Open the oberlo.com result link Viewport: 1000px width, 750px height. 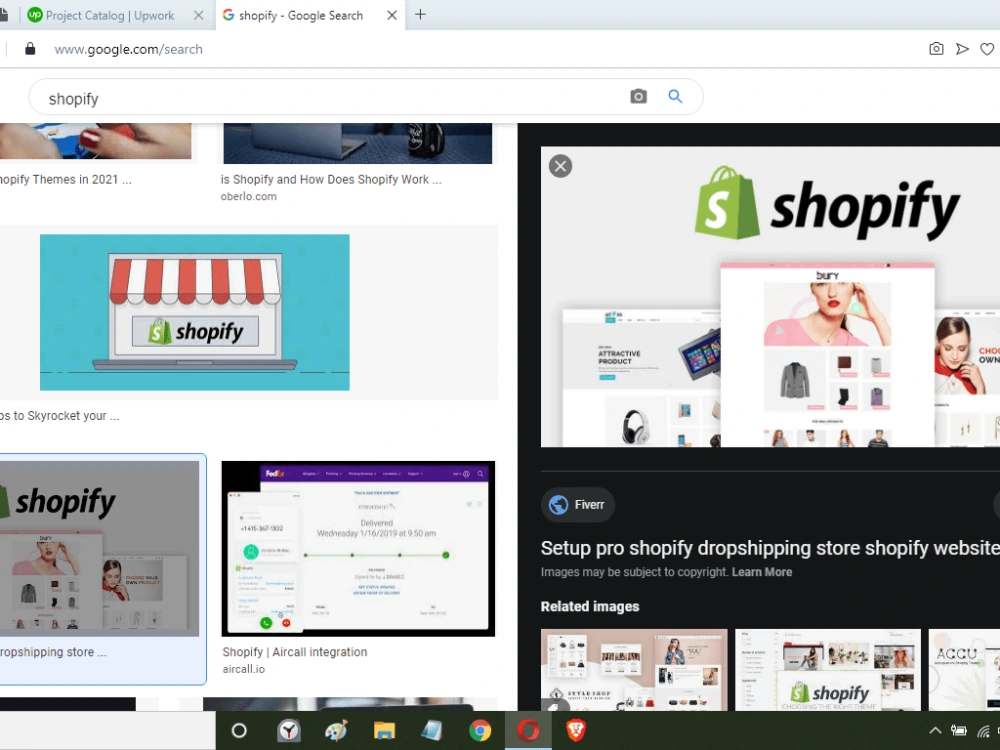click(x=249, y=196)
